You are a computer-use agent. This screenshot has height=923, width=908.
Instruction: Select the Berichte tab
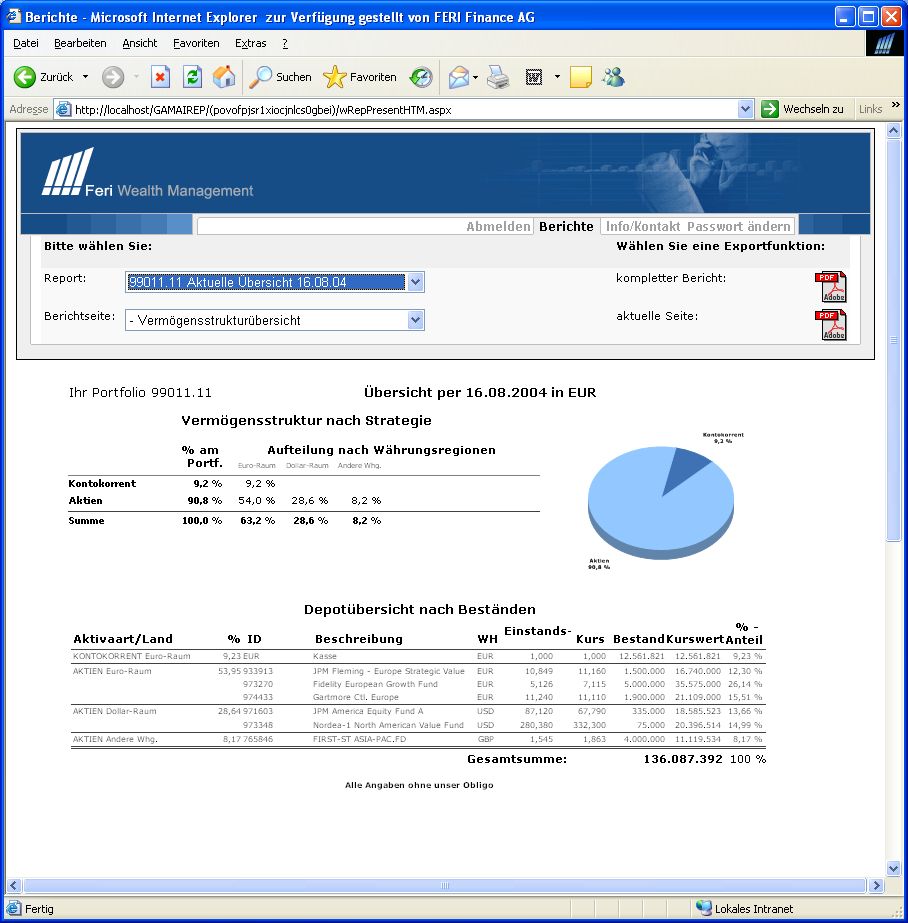(x=566, y=227)
